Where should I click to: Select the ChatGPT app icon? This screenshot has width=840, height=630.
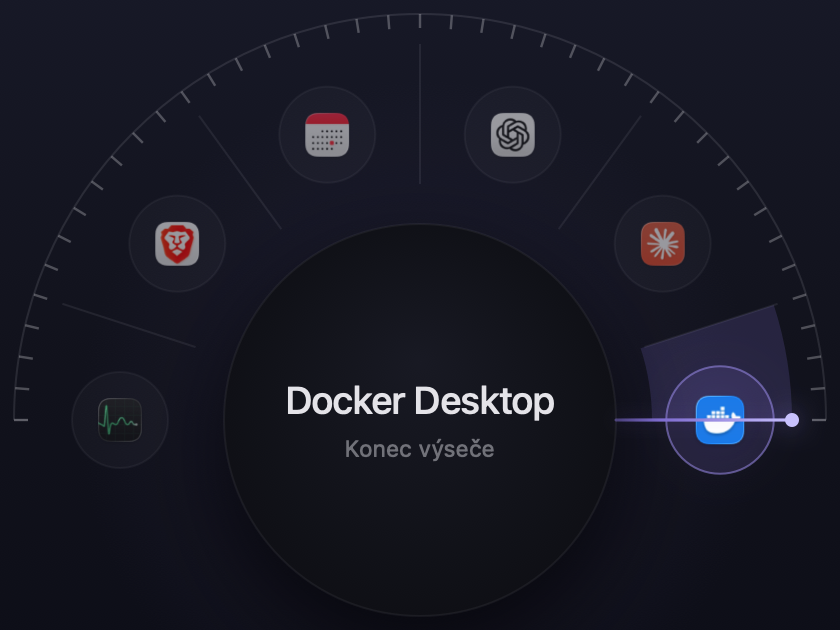pos(513,135)
